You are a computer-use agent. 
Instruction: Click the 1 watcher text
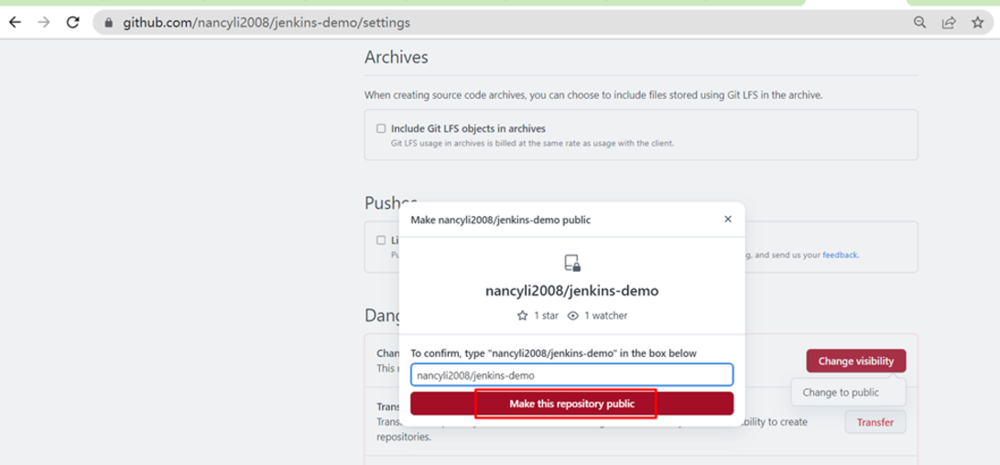[605, 315]
